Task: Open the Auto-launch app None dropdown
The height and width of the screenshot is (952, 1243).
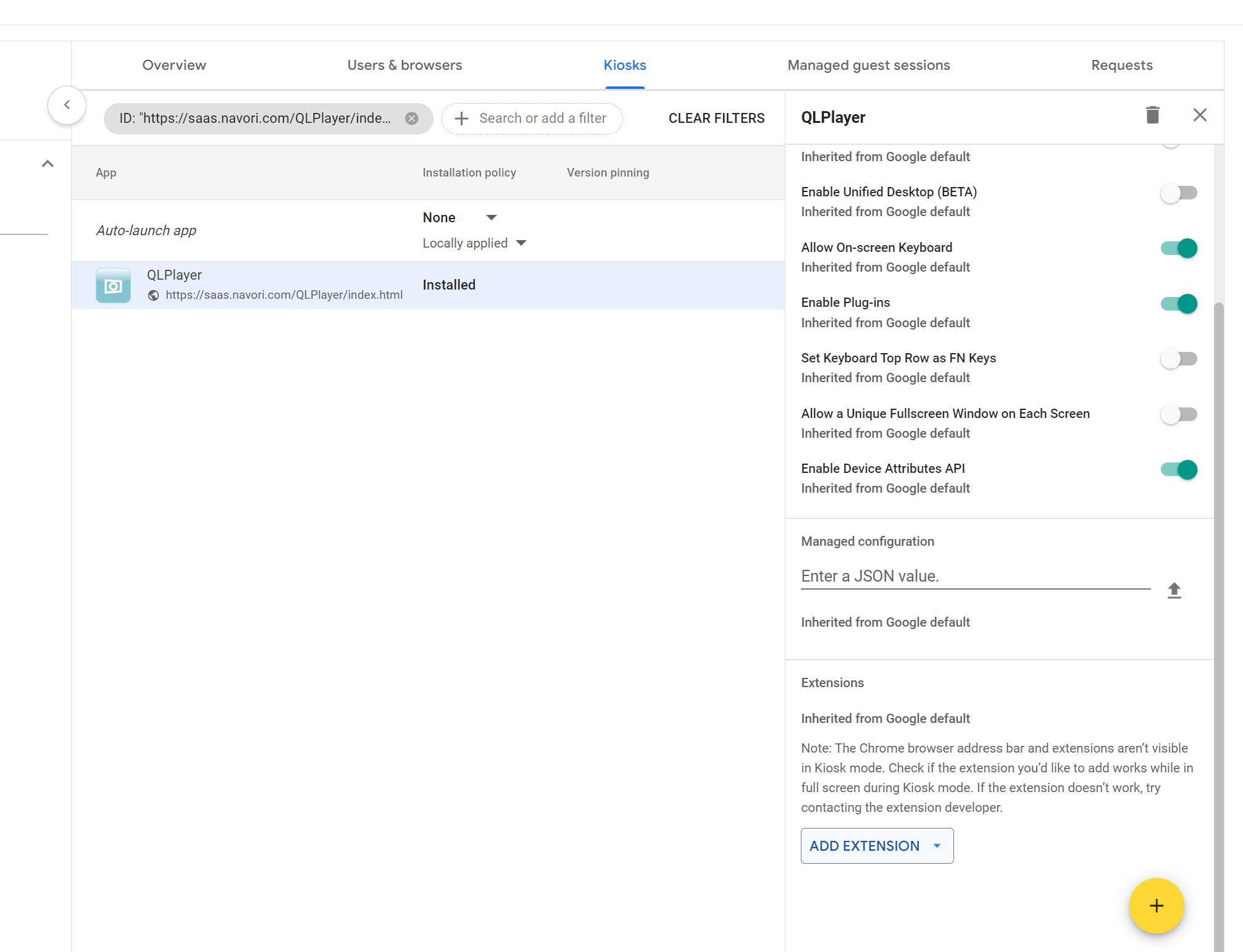Action: pyautogui.click(x=460, y=217)
